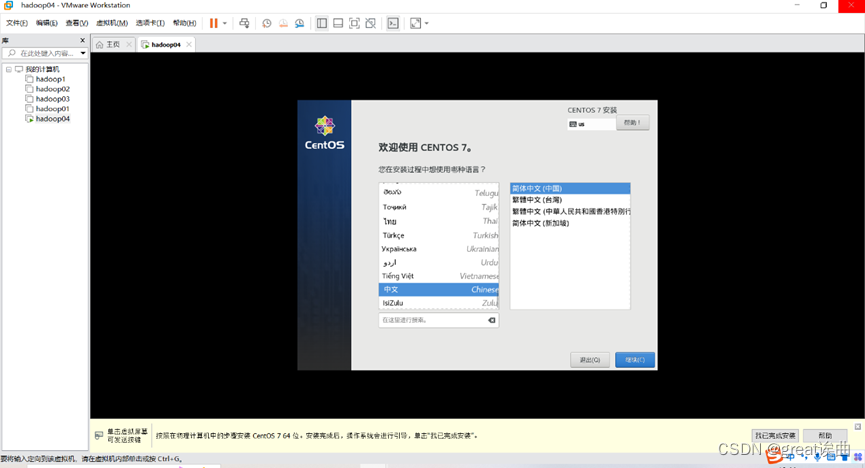
Task: Enter full screen mode icon
Action: (355, 23)
